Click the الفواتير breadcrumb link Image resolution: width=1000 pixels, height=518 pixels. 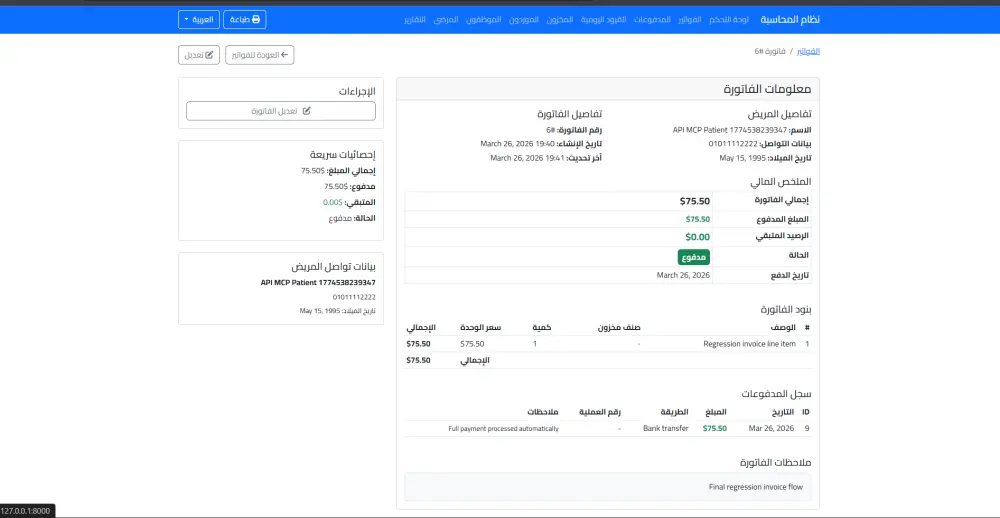809,51
